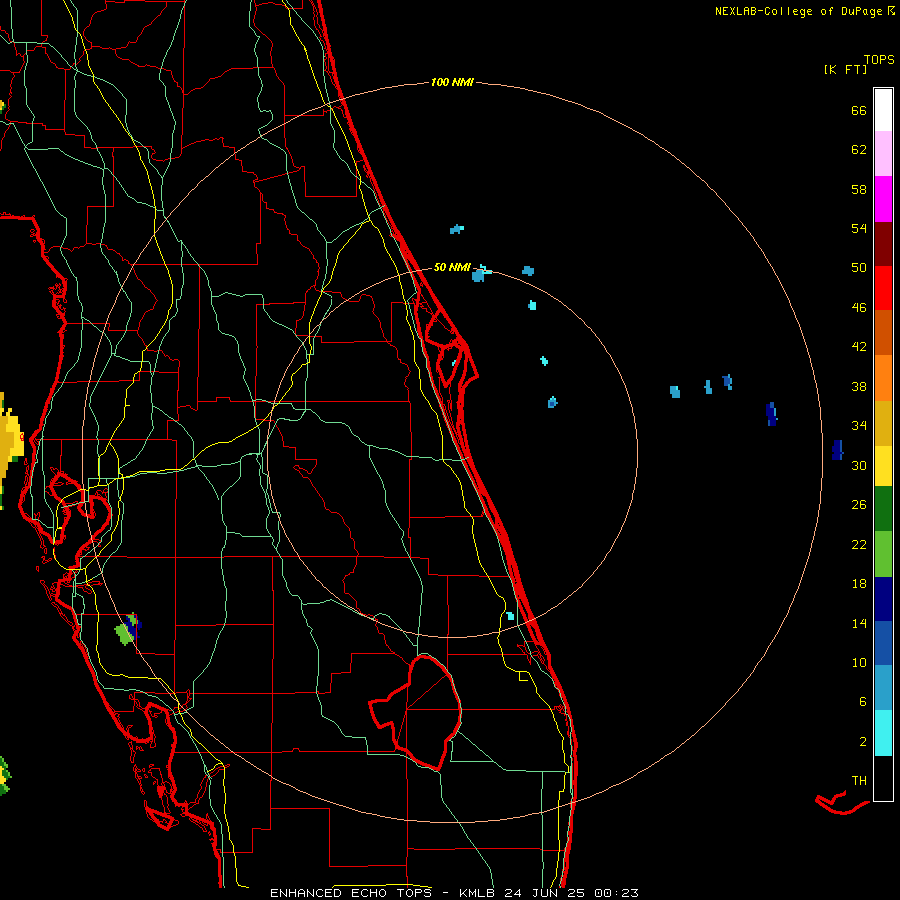Click the white color swatch in legend
Viewport: 900px width, 900px height.
(x=883, y=110)
